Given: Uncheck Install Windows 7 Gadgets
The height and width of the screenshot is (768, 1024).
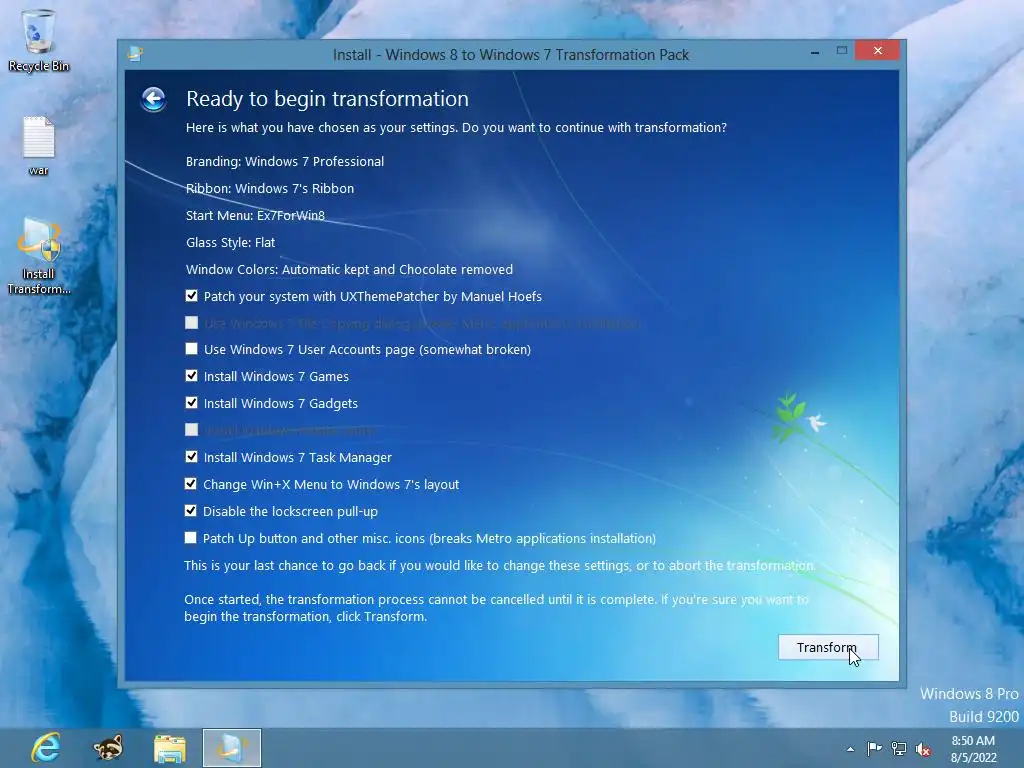Looking at the screenshot, I should click(x=191, y=402).
